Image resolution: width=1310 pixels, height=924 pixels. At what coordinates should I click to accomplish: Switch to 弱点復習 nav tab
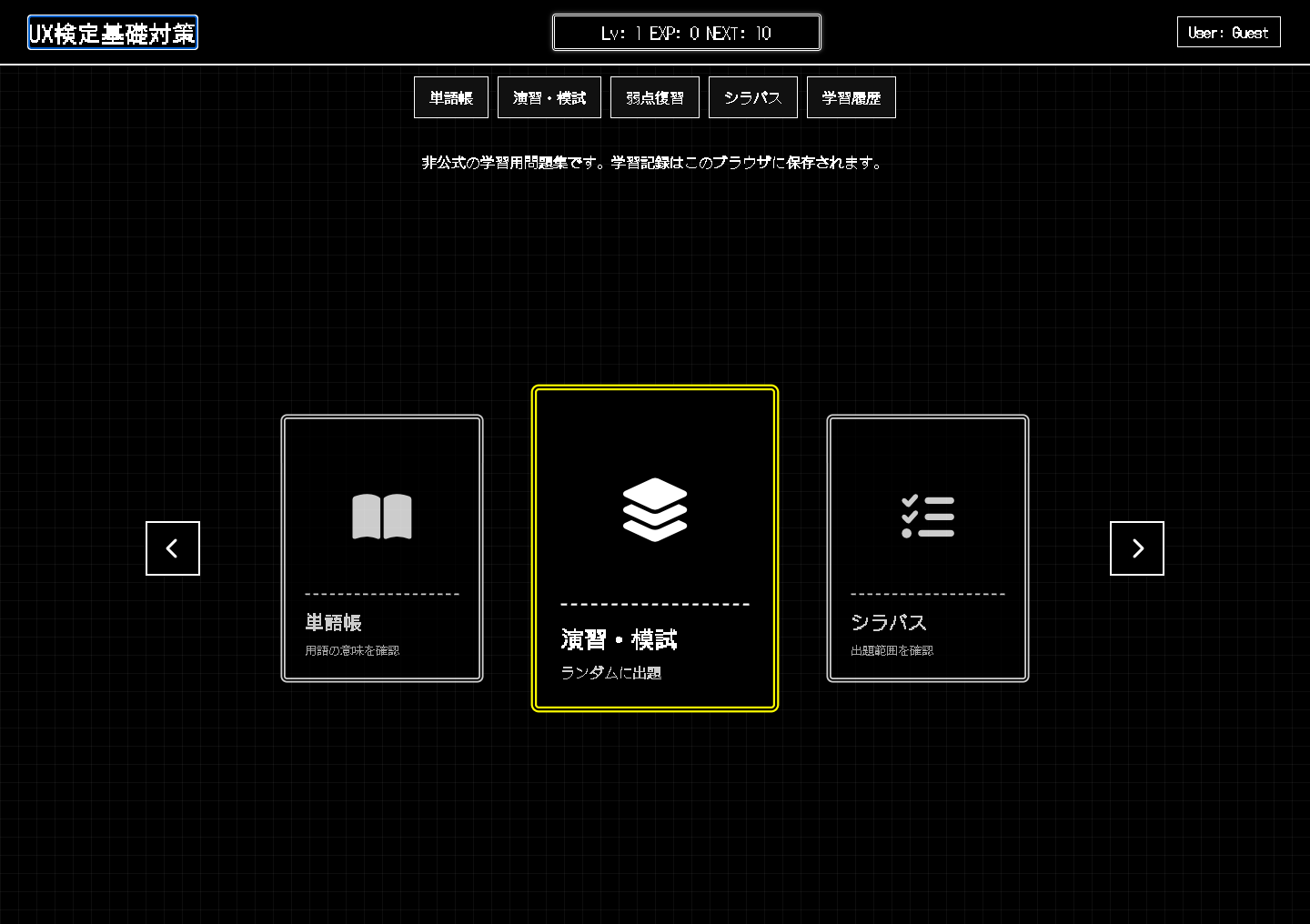click(655, 97)
